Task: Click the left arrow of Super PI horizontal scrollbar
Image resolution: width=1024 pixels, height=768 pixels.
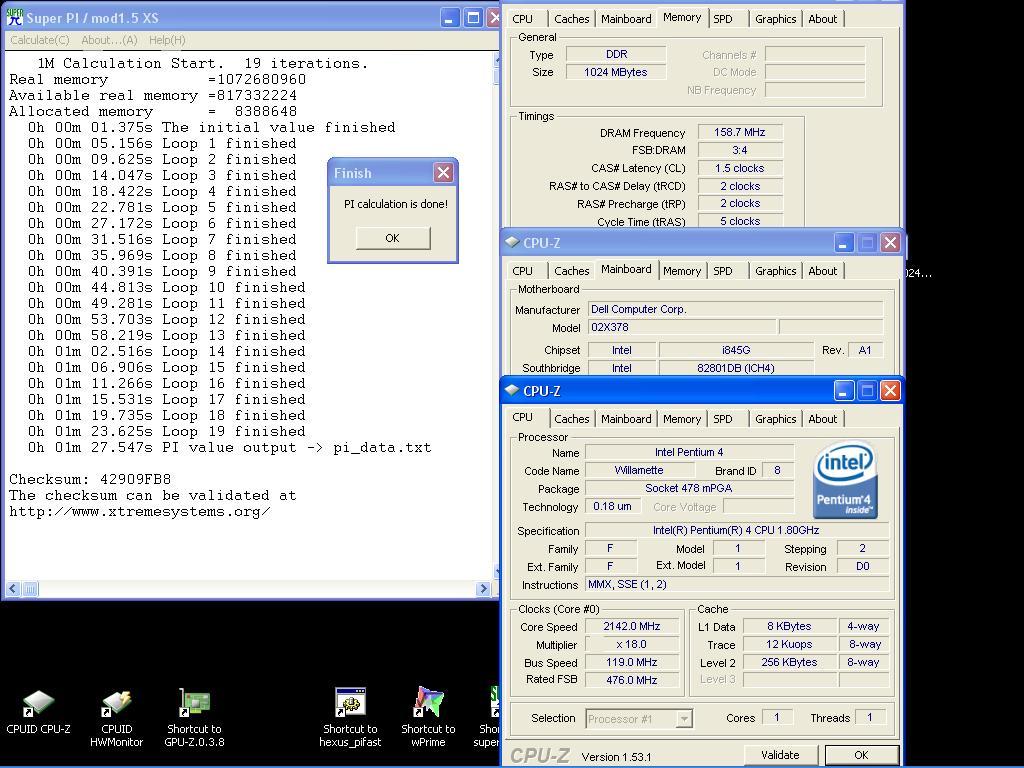Action: coord(12,588)
